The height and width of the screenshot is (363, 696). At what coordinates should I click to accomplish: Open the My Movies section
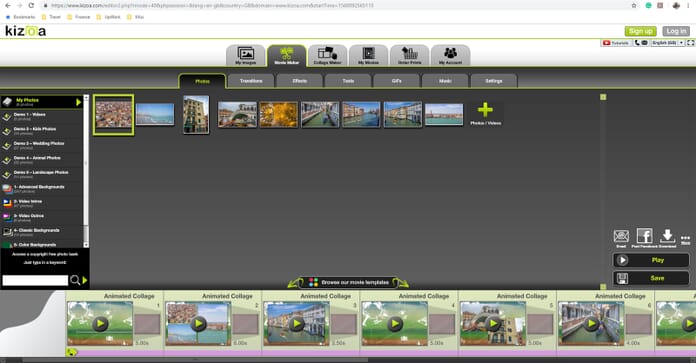click(368, 55)
